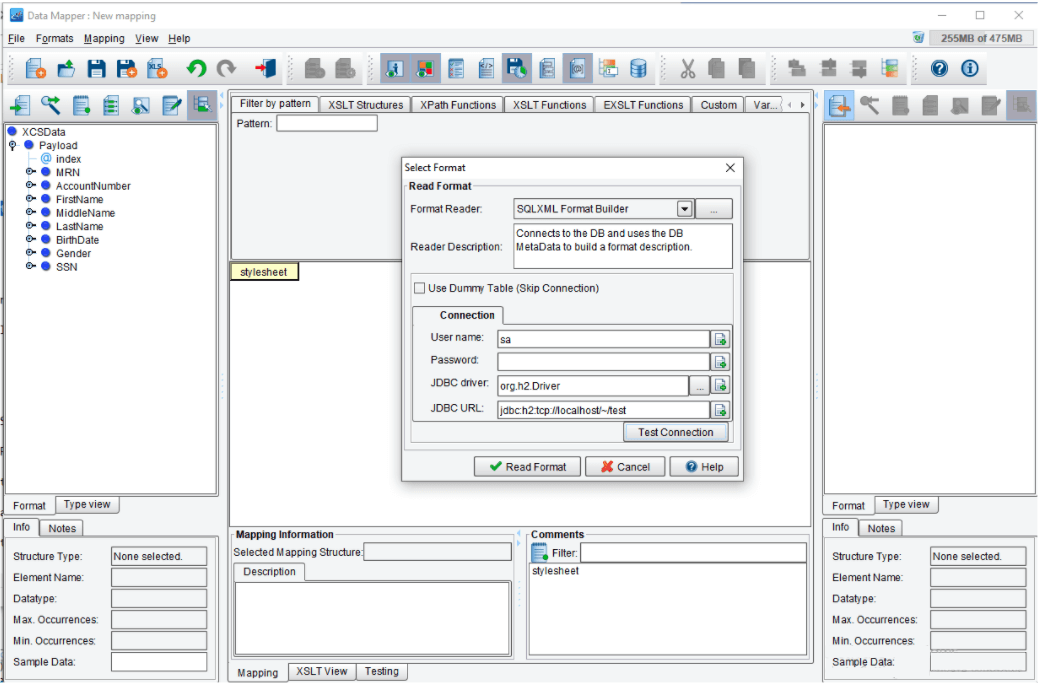The width and height of the screenshot is (1043, 688).
Task: Open the View menu
Action: click(x=146, y=39)
